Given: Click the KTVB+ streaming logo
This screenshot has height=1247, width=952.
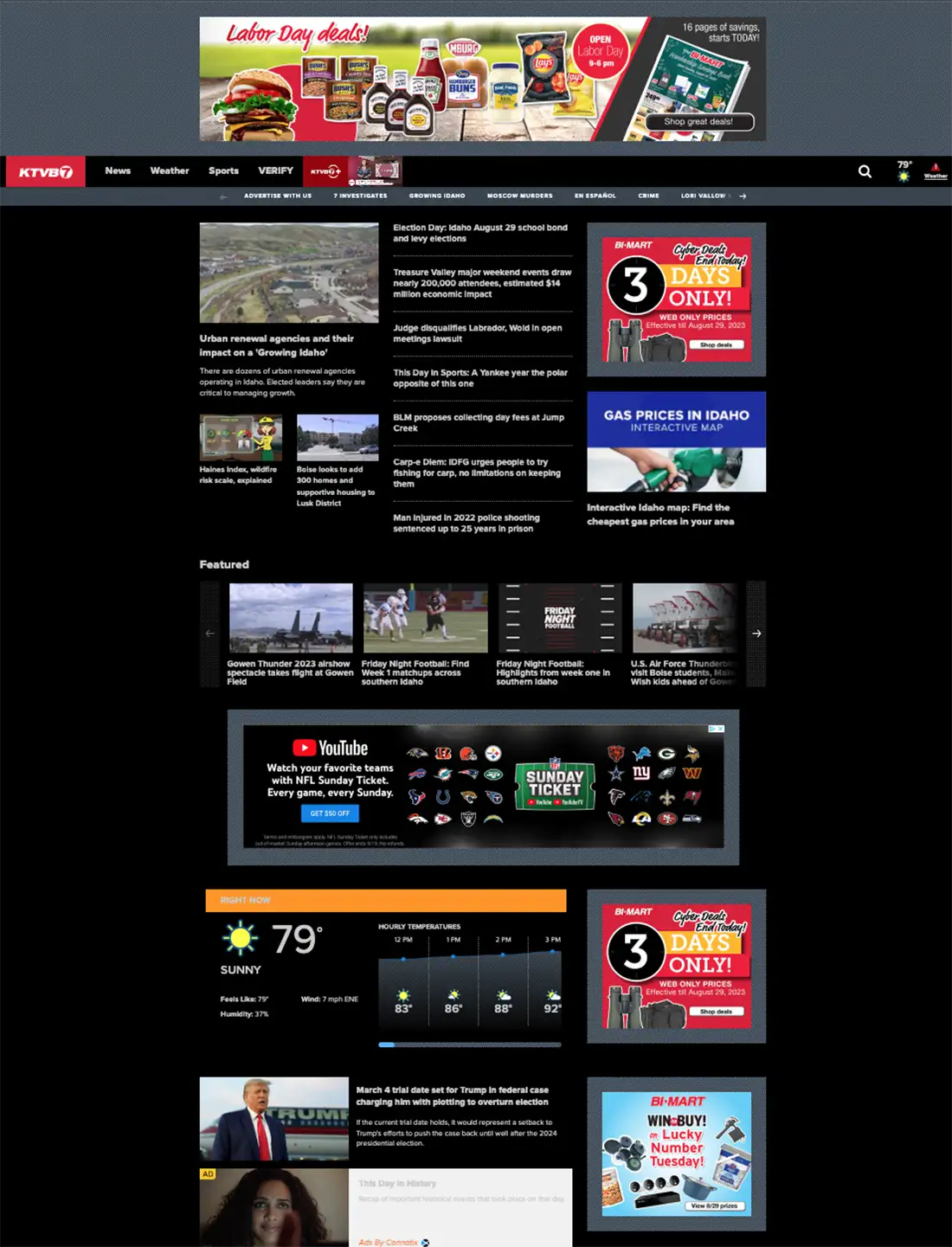Looking at the screenshot, I should click(x=325, y=171).
